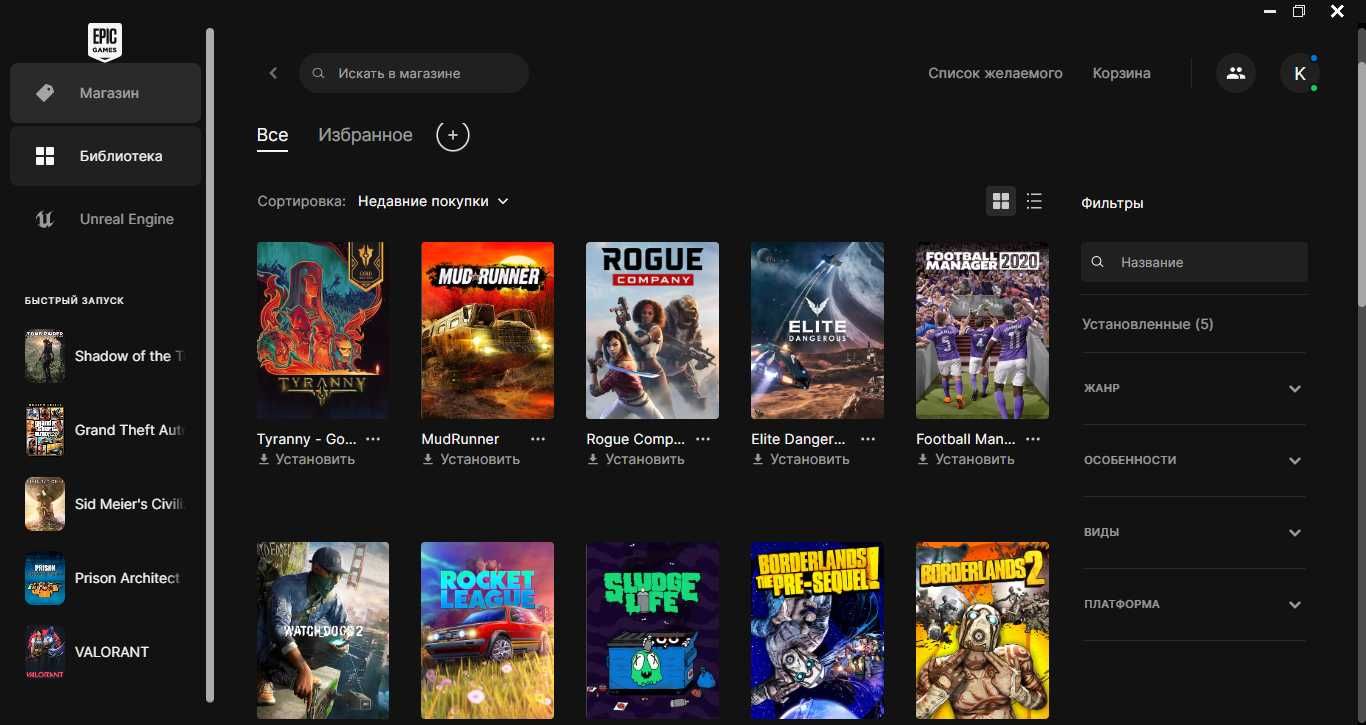The image size is (1366, 725).
Task: Open the Epic Games logo home
Action: click(x=105, y=42)
